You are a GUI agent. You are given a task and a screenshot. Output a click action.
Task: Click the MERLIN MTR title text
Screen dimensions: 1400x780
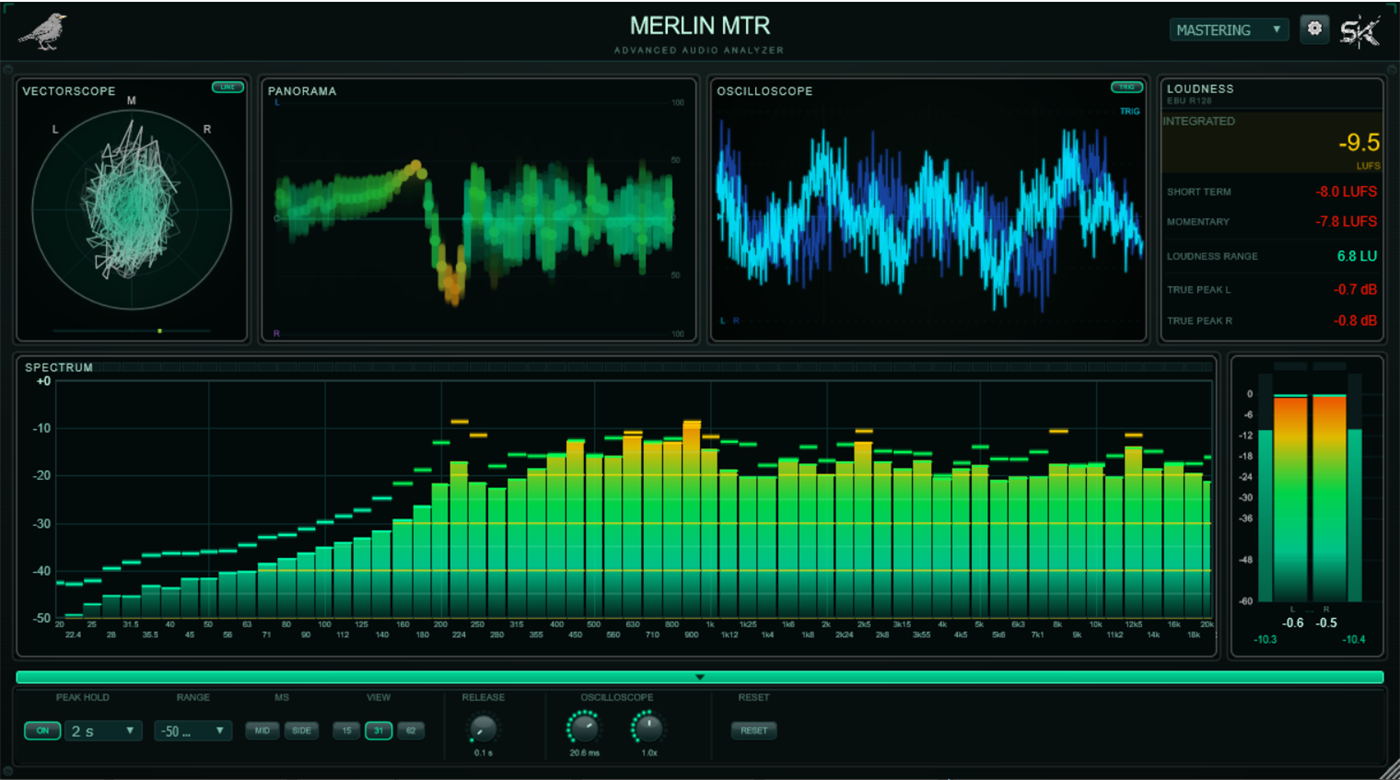[700, 26]
